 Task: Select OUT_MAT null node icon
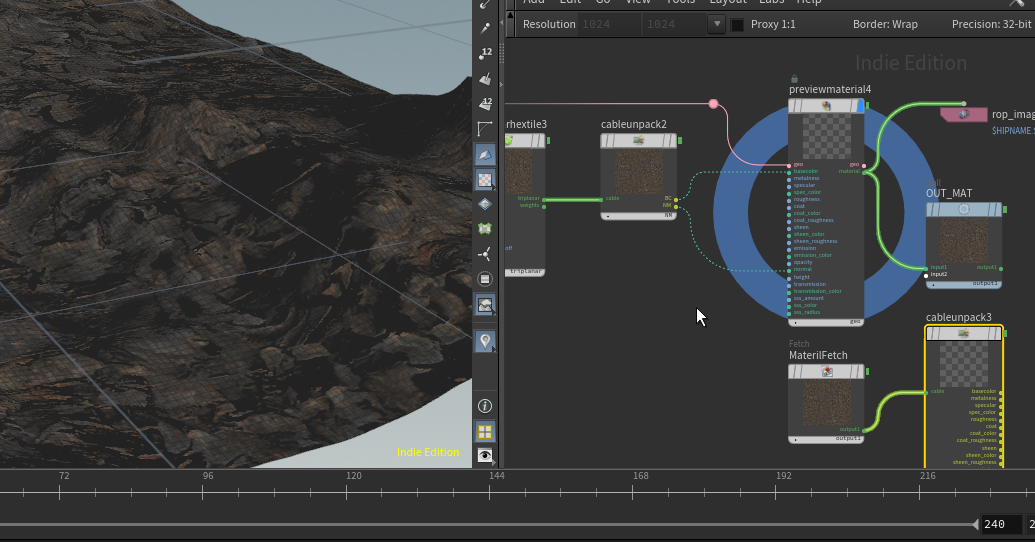(x=964, y=209)
